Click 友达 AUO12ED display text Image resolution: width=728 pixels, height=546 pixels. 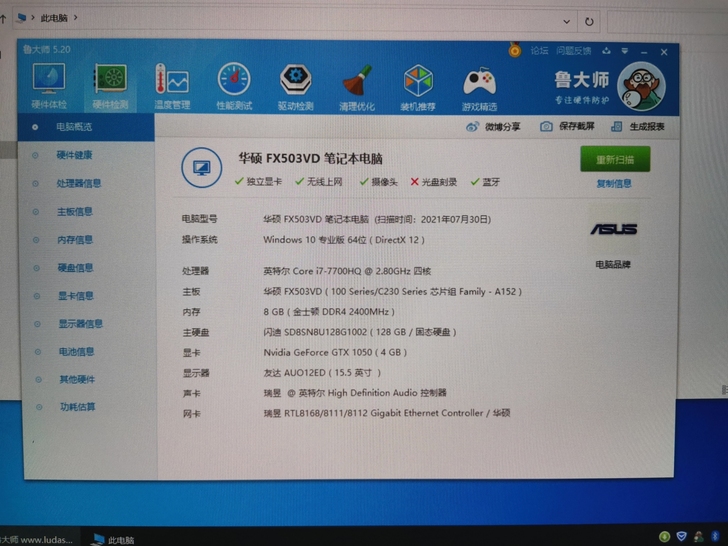point(322,373)
